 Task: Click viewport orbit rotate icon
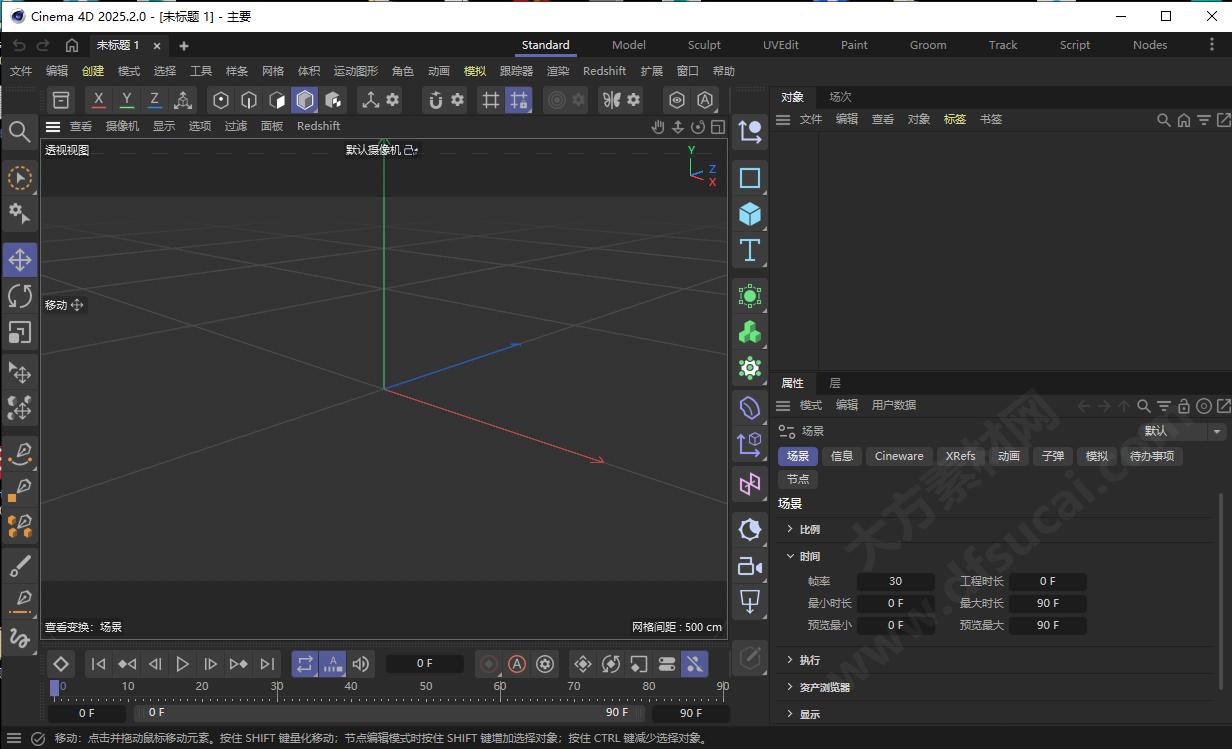698,126
